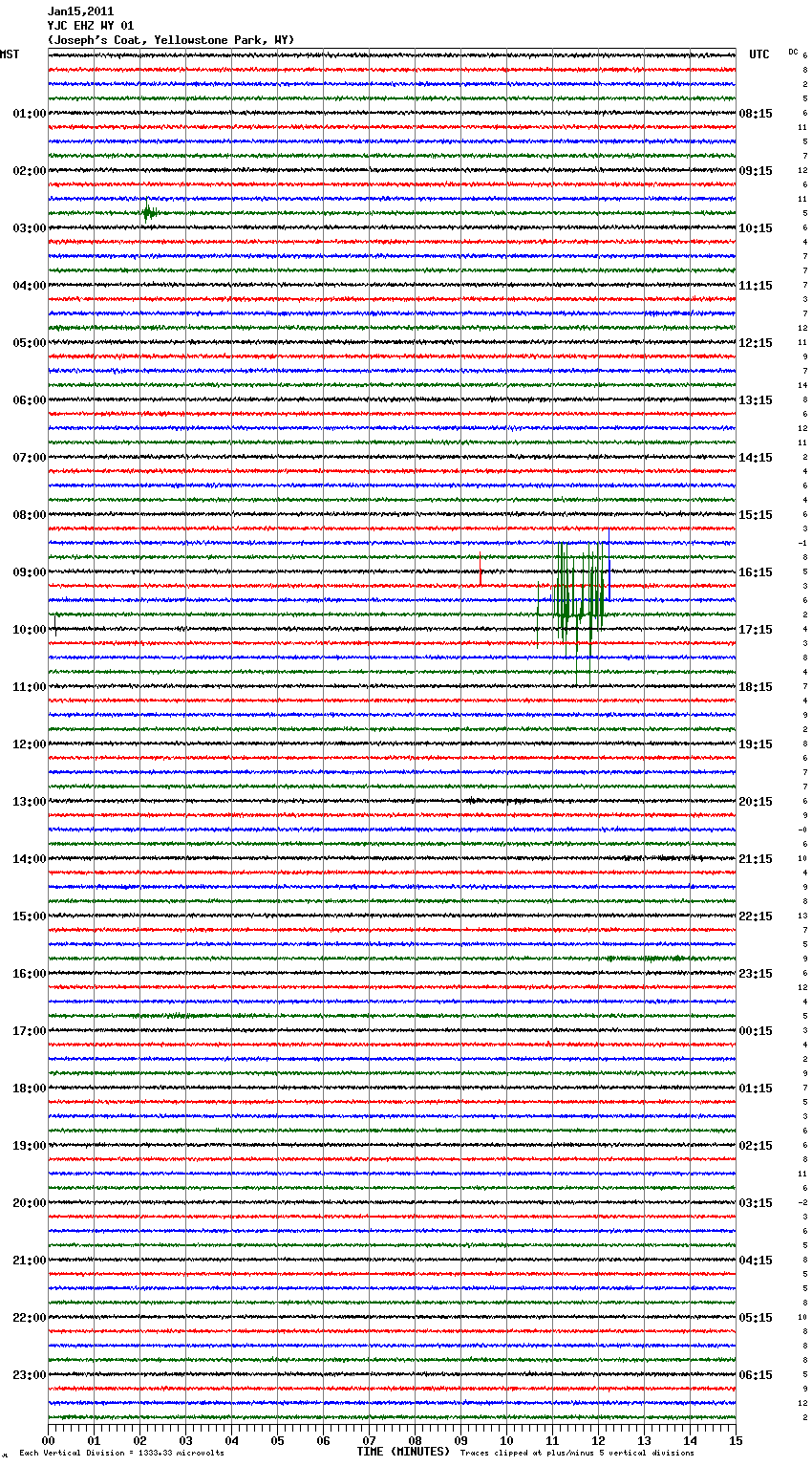The width and height of the screenshot is (812, 1466).
Task: Click the 10:15 UTC time label
Action: coord(756,228)
